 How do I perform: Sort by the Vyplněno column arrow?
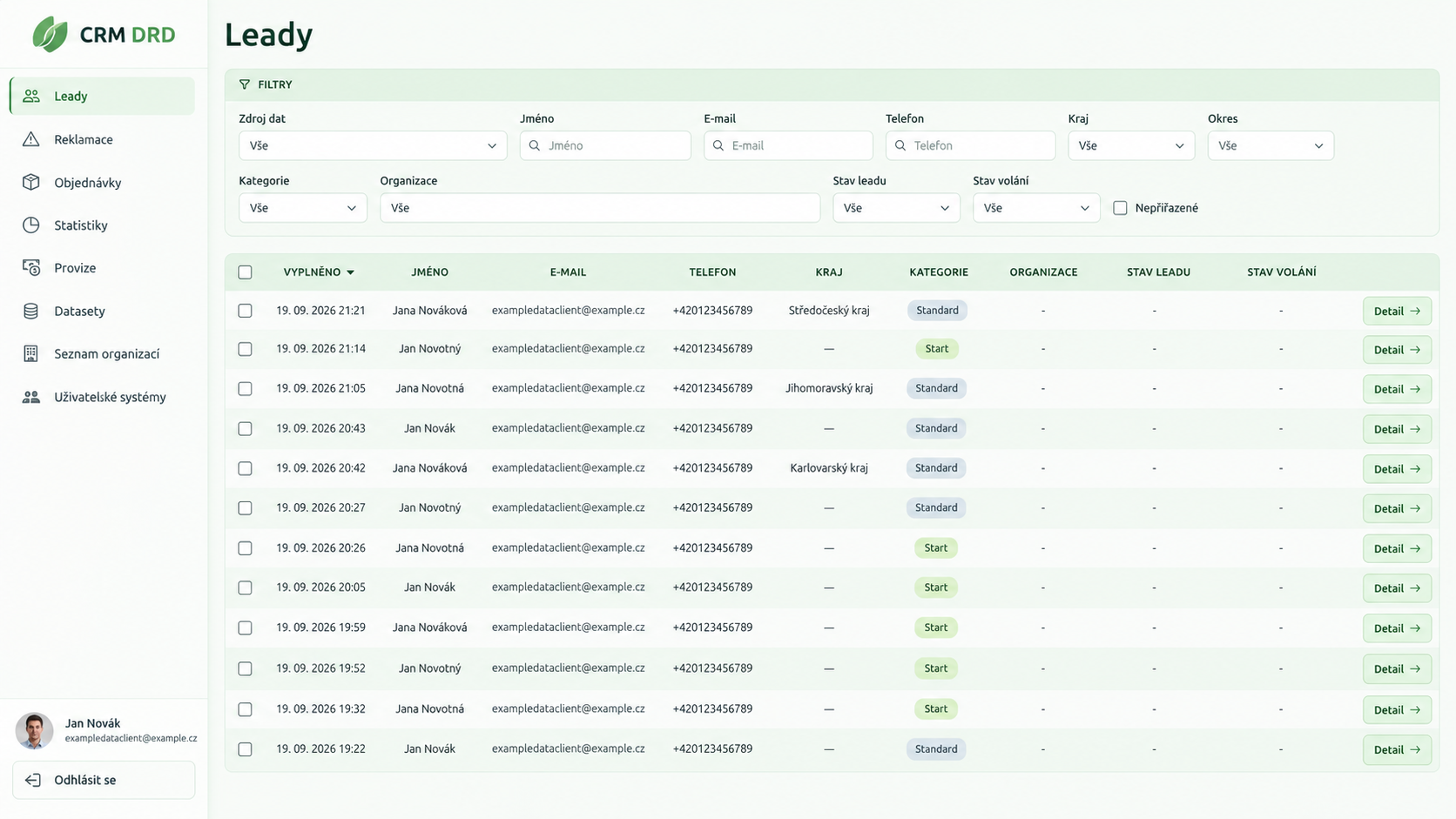tap(350, 272)
